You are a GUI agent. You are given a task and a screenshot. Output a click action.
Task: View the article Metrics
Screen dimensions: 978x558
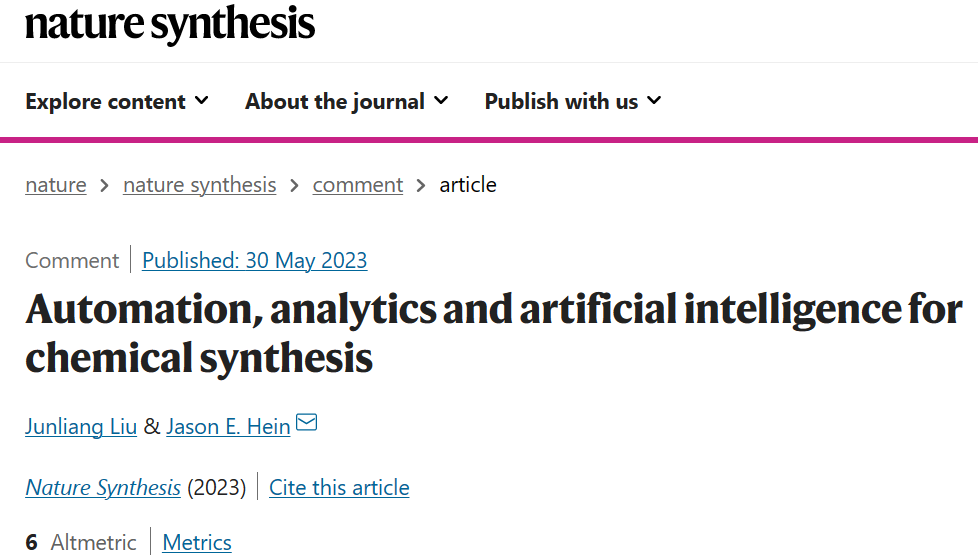(197, 542)
